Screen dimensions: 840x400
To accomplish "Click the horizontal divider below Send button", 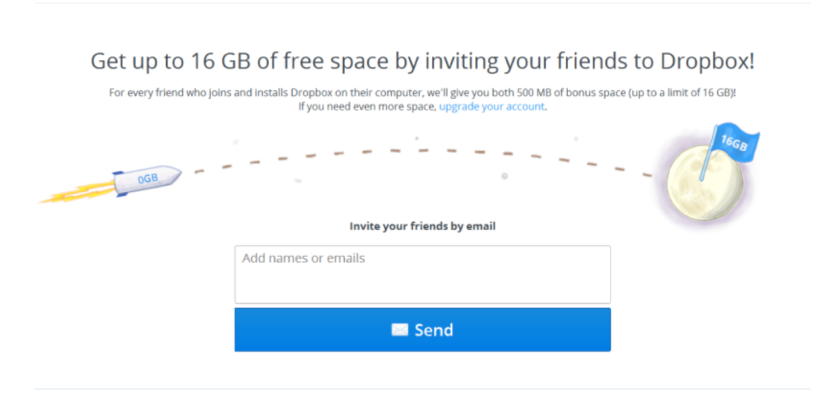I will (x=422, y=388).
